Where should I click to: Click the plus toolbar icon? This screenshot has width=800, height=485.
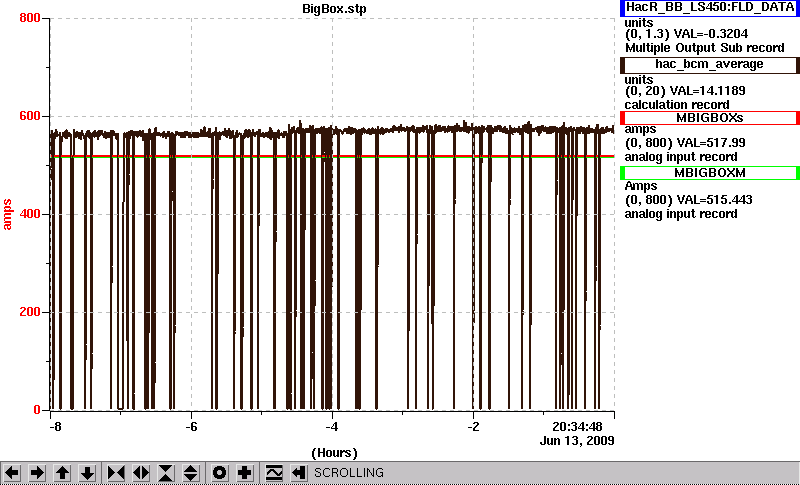244,473
